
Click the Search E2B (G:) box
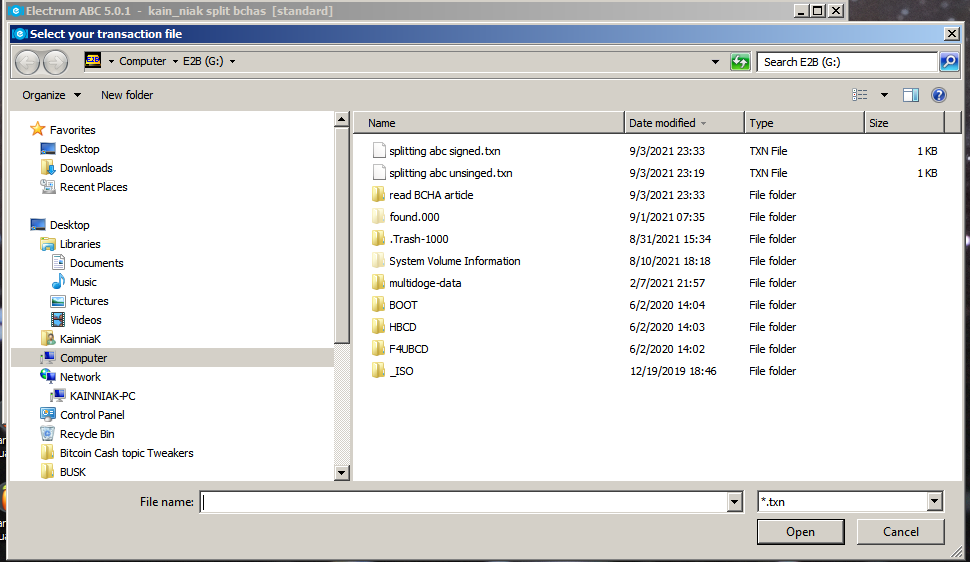[847, 62]
